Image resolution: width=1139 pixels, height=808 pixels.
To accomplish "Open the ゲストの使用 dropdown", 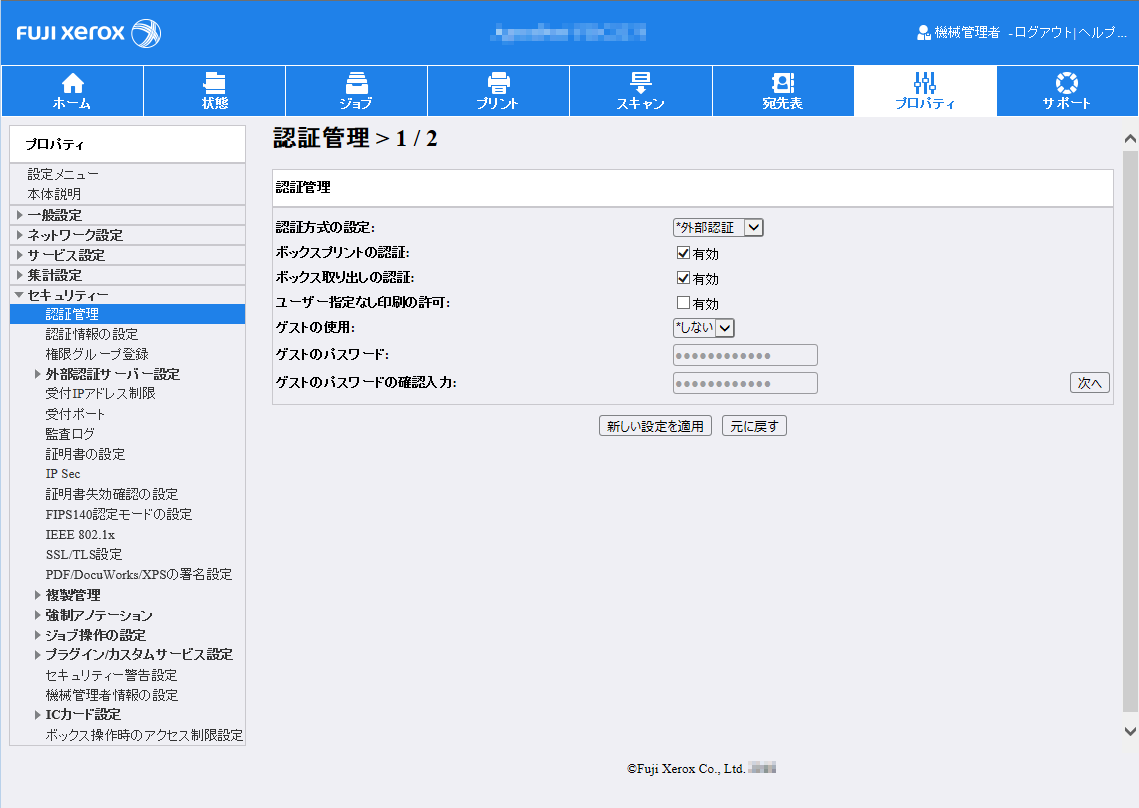I will (703, 327).
